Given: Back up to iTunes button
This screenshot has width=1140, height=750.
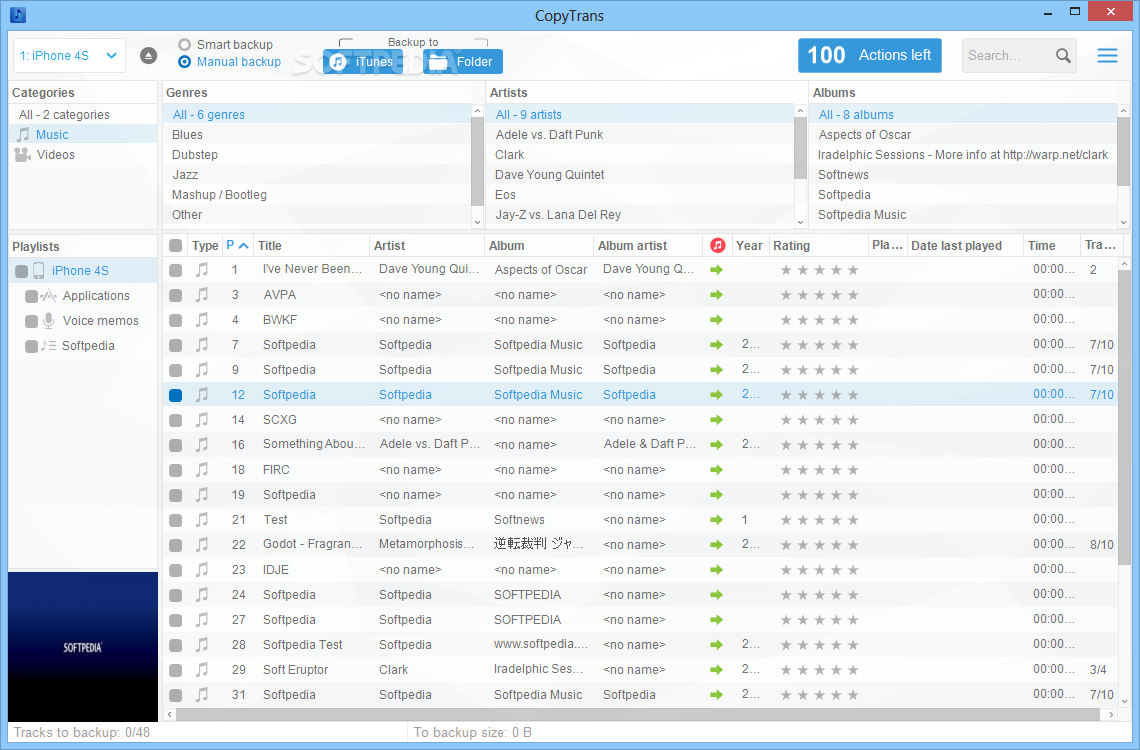Looking at the screenshot, I should (361, 62).
